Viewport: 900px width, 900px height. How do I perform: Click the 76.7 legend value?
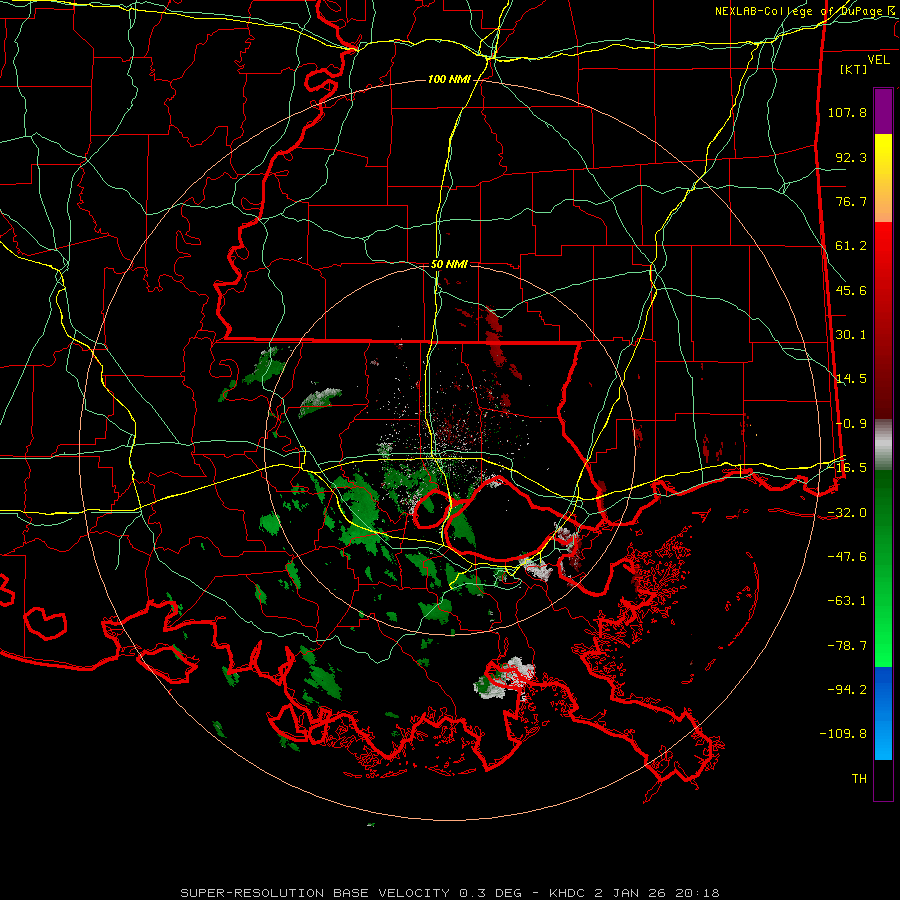click(851, 201)
